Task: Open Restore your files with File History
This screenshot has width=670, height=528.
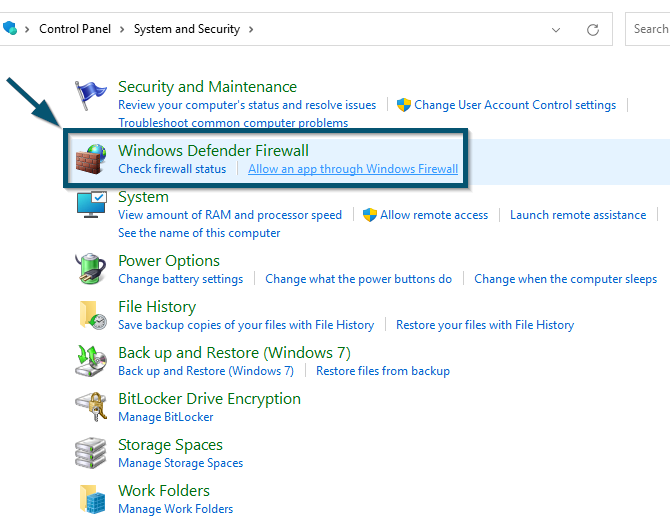Action: pyautogui.click(x=485, y=325)
